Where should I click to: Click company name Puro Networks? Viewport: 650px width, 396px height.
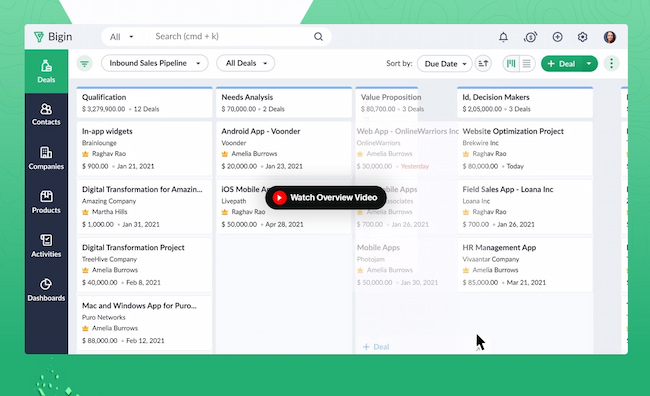(x=104, y=317)
